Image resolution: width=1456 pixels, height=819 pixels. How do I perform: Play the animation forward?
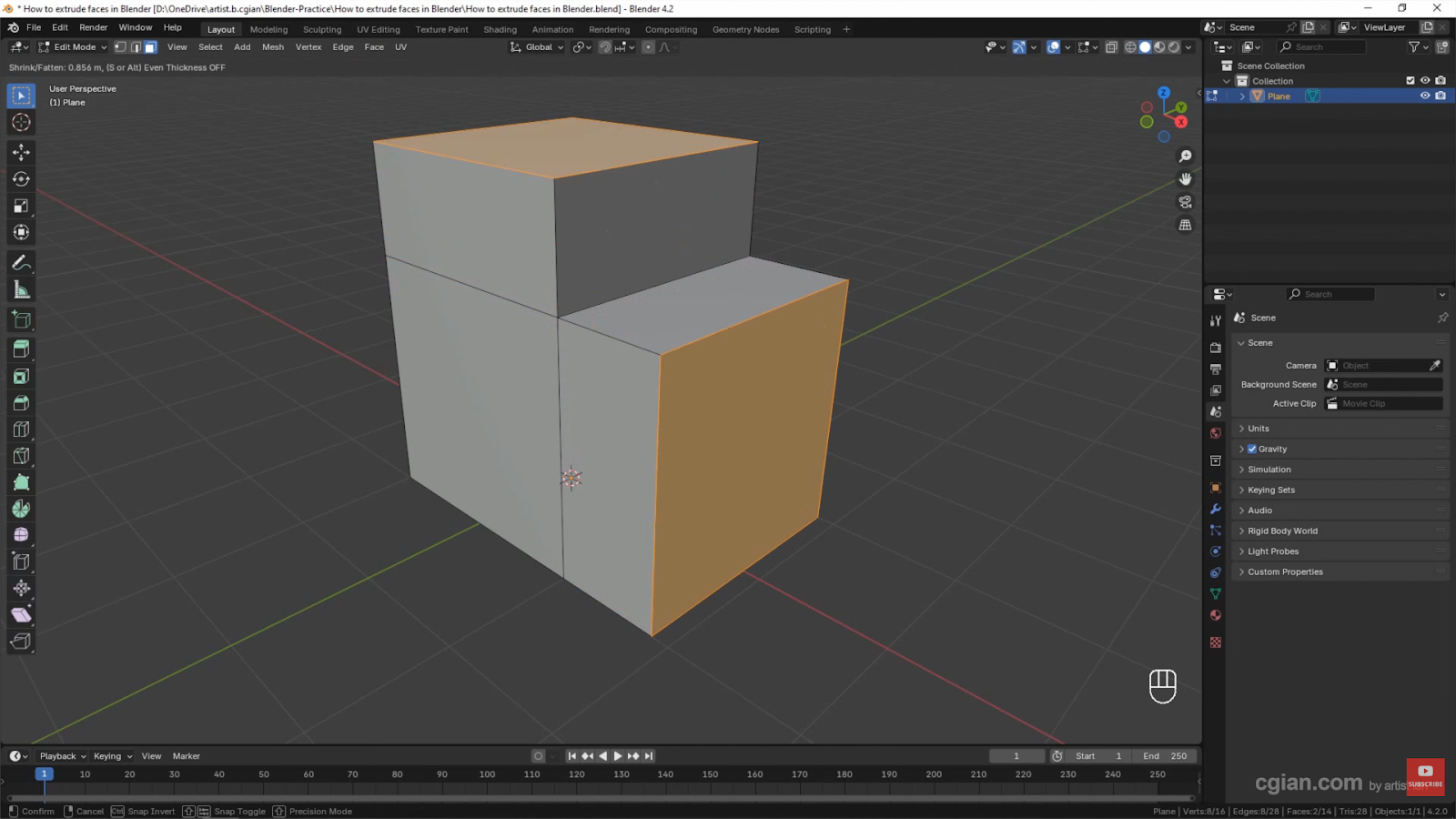point(618,756)
